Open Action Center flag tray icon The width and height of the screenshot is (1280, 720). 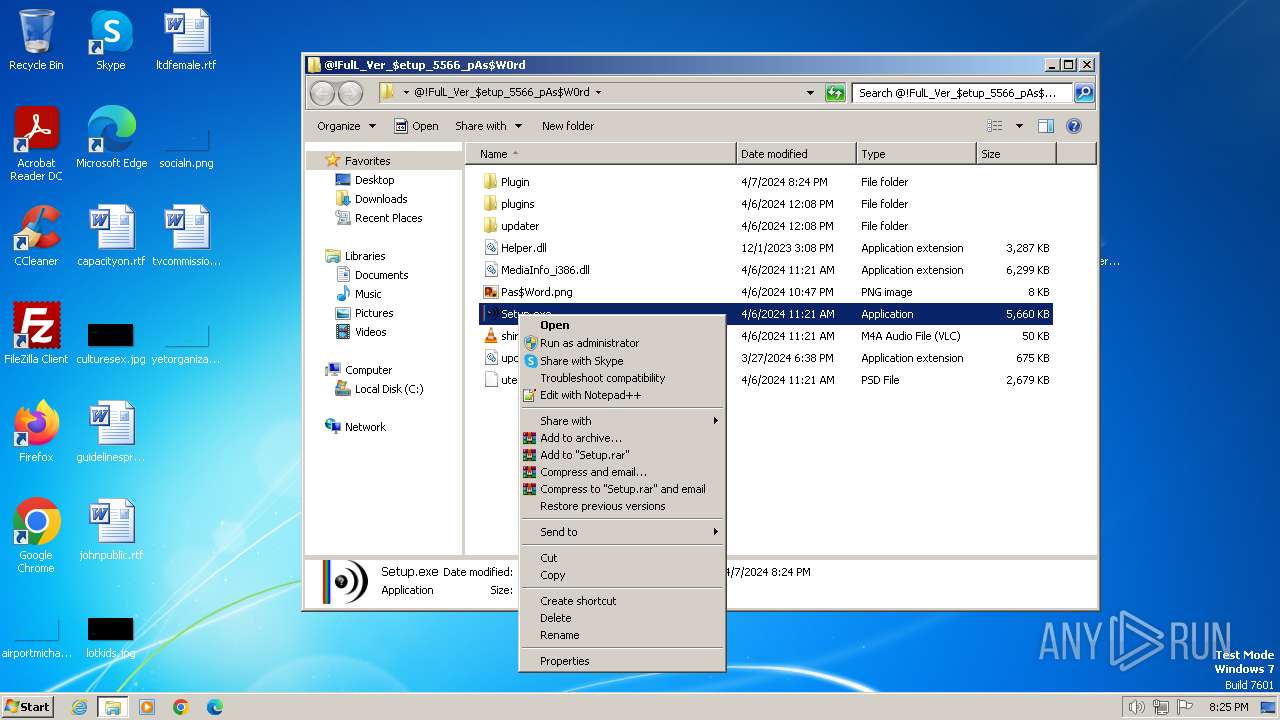click(1186, 707)
